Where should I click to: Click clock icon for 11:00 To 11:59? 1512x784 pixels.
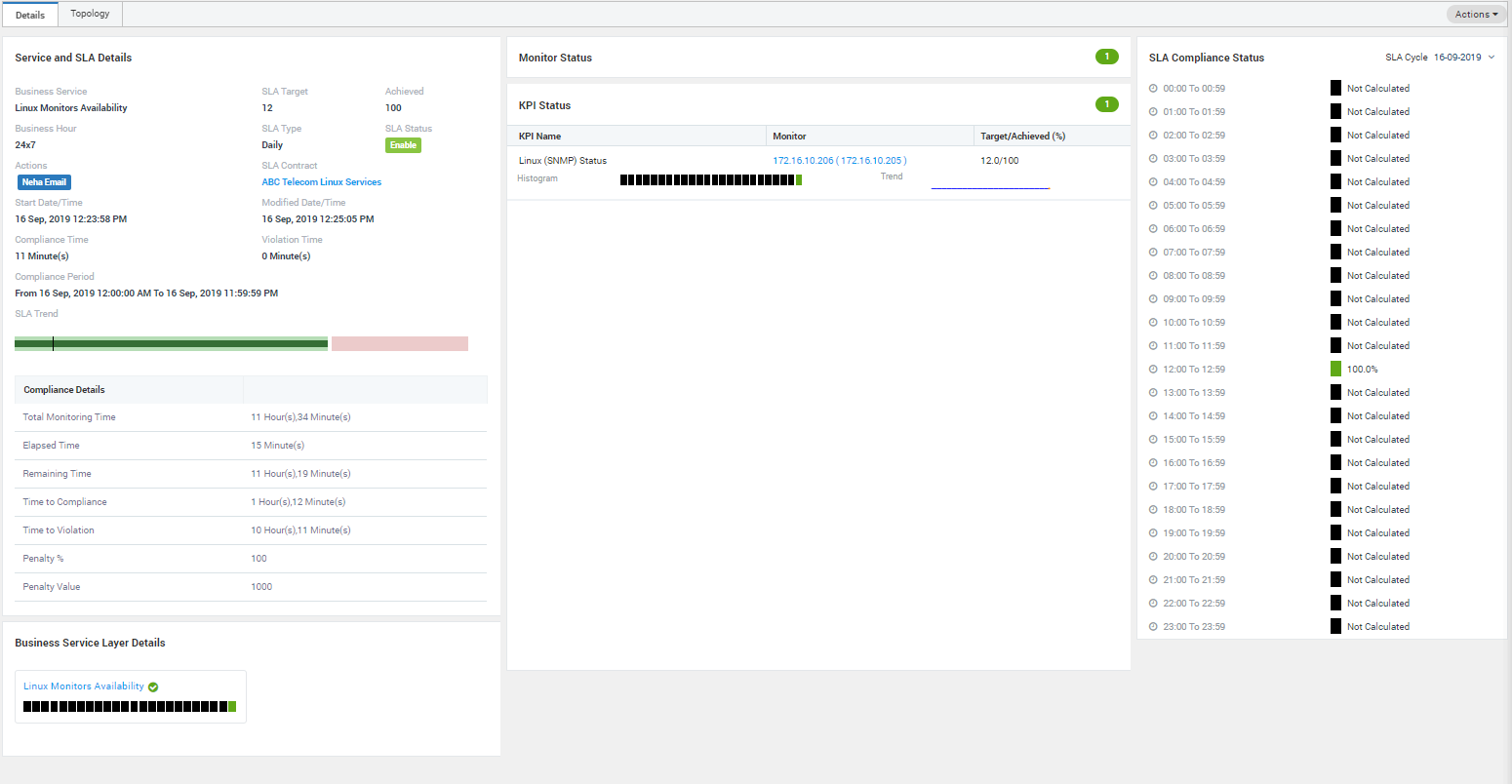click(1153, 346)
